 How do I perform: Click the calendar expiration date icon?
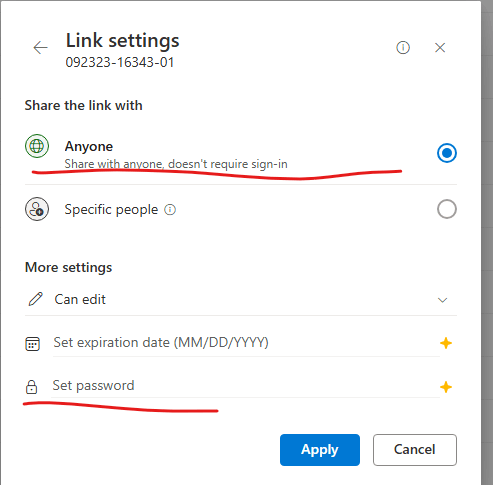click(32, 344)
